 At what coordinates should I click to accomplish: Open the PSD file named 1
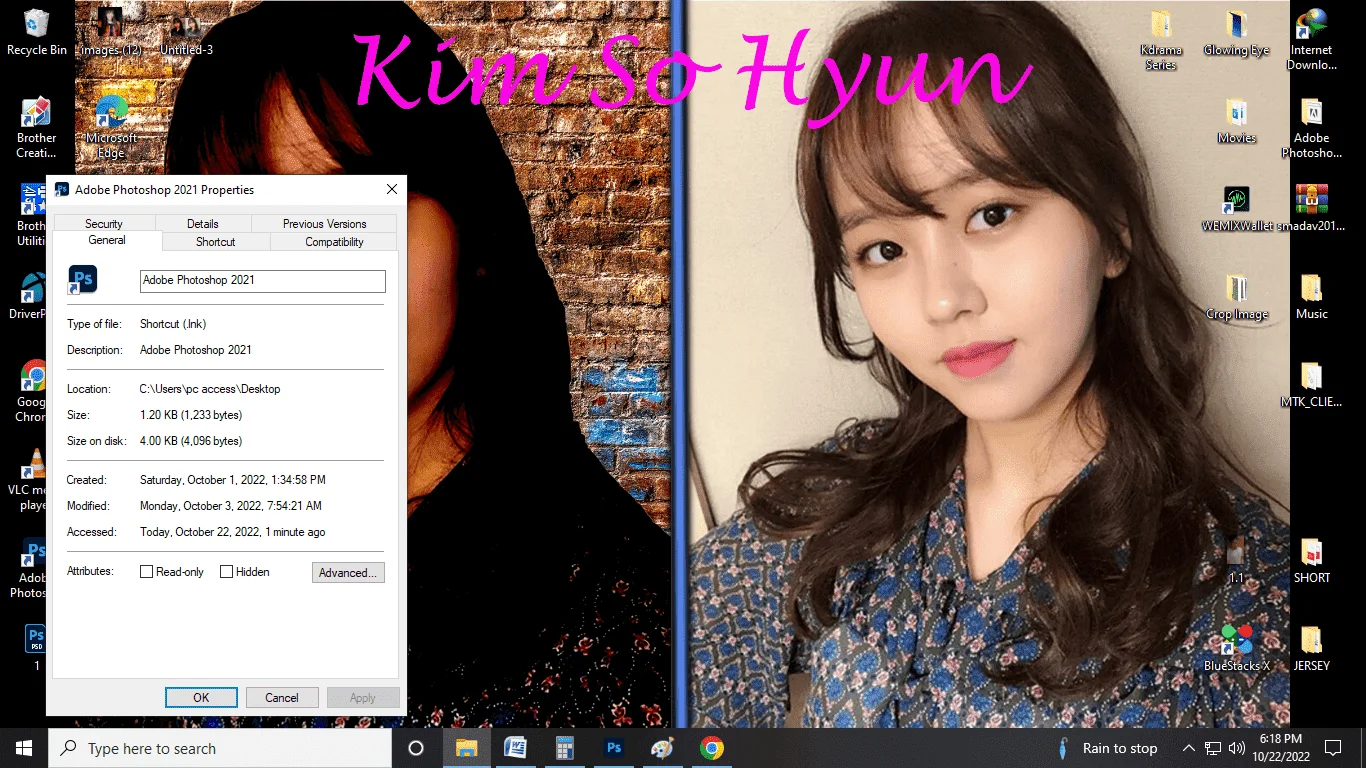coord(36,647)
